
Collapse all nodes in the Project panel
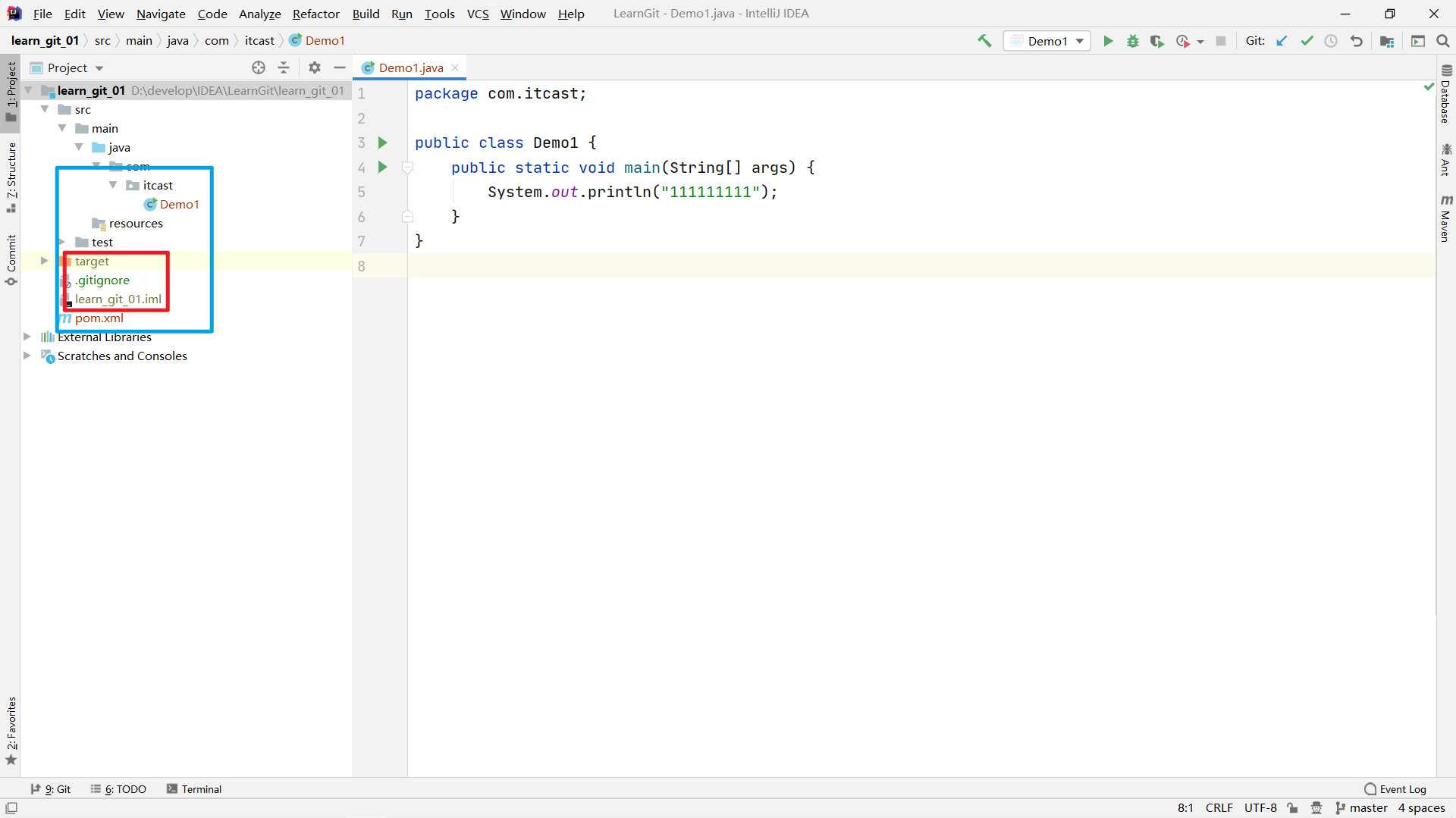(284, 67)
